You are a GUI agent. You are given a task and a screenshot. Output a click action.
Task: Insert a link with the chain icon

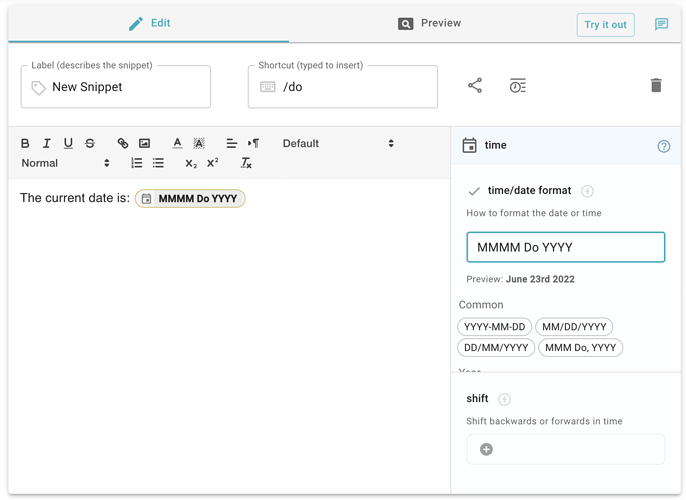(122, 143)
